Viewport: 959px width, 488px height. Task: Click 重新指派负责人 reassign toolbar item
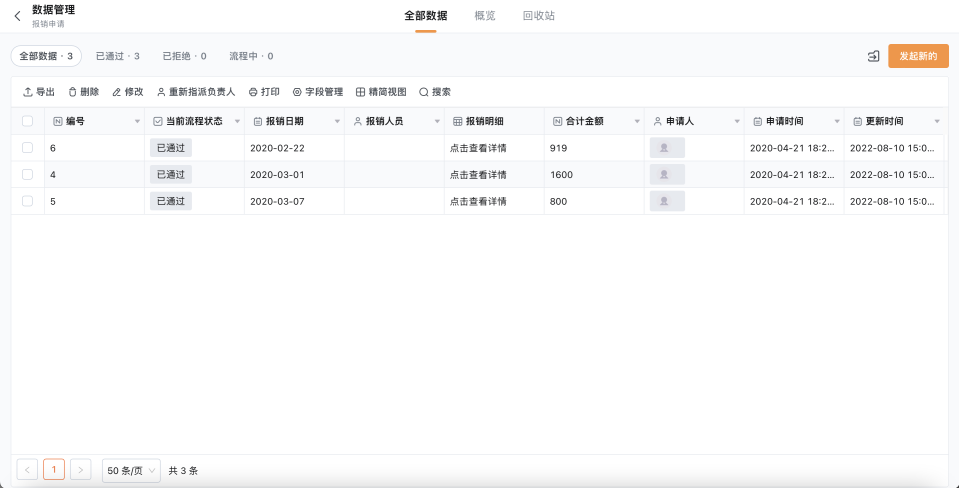click(x=196, y=92)
